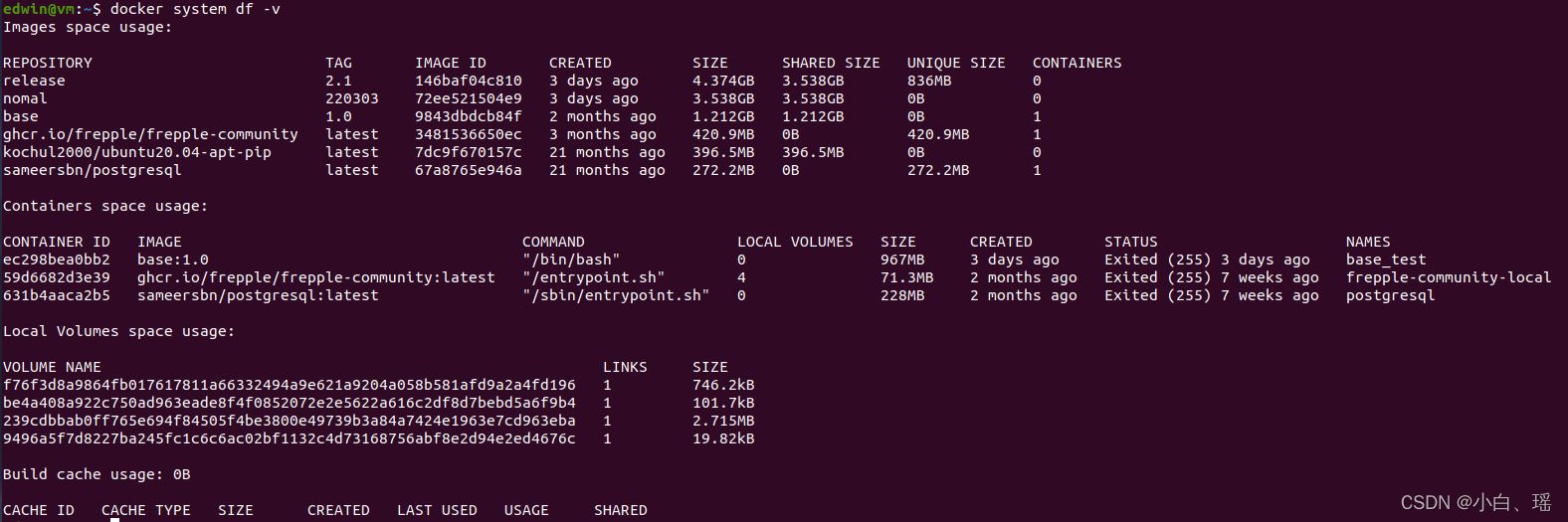Click the 836MB unique size value
Image resolution: width=1568 pixels, height=522 pixels.
pyautogui.click(x=929, y=81)
